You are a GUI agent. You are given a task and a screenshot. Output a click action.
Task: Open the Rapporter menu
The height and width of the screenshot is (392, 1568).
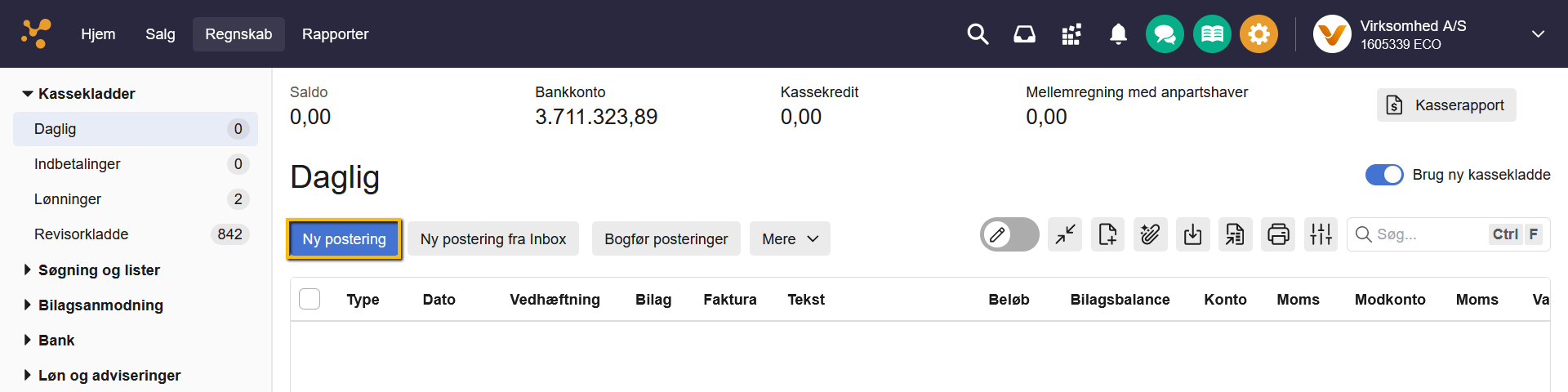(x=335, y=34)
